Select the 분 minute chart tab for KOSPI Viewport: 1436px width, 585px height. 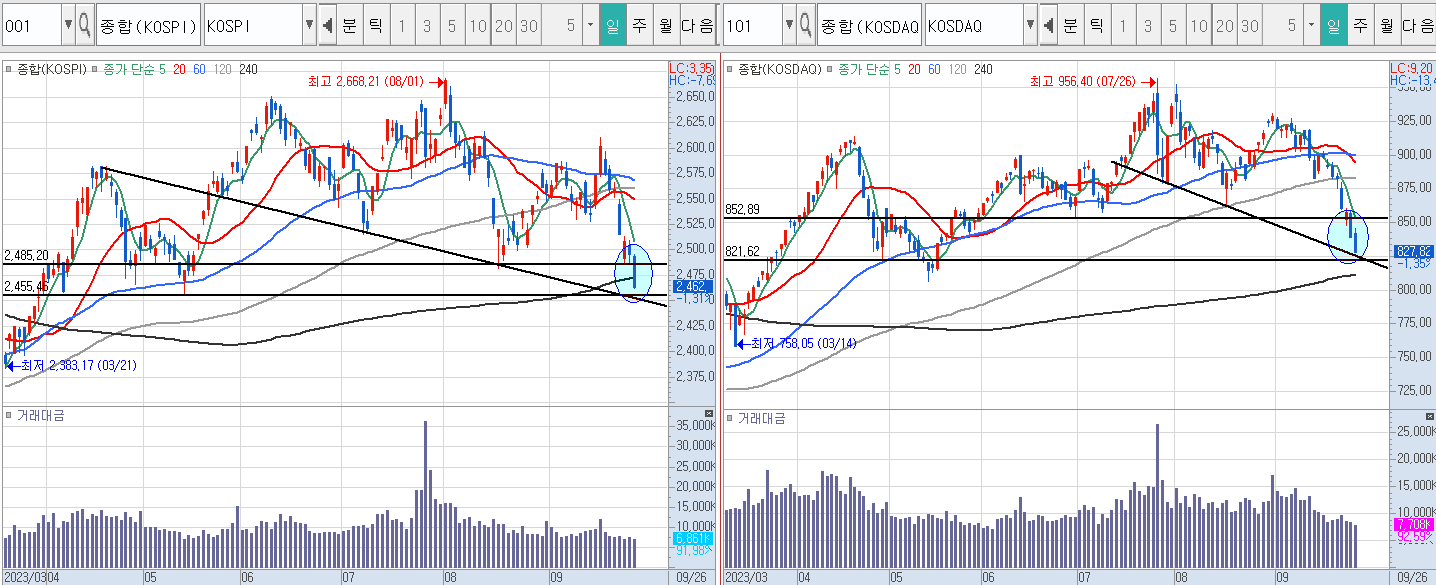(x=349, y=26)
